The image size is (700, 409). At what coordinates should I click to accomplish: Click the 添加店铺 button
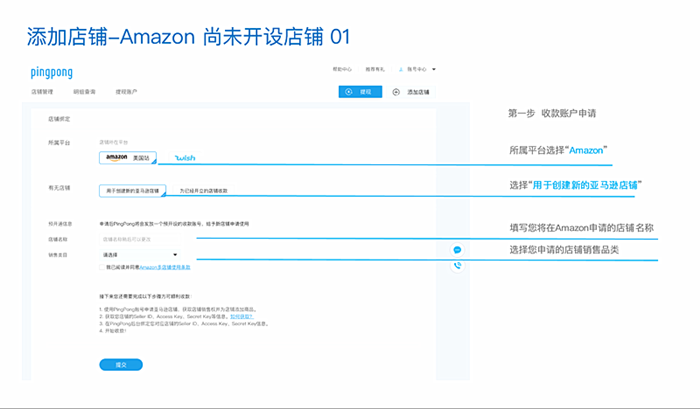coord(411,92)
